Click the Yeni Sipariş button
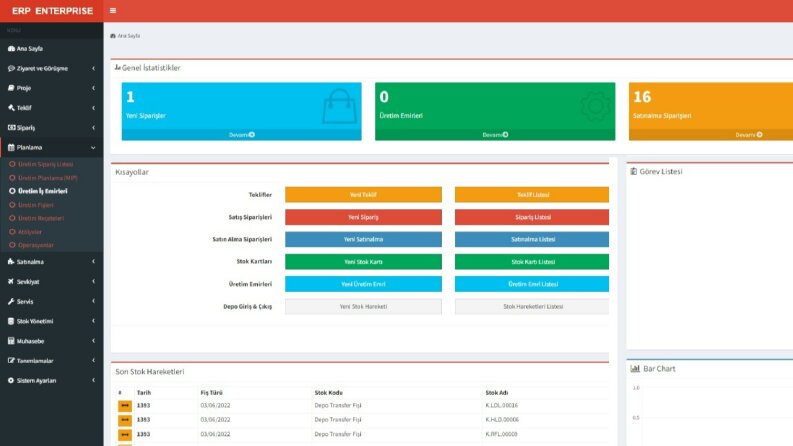 (363, 217)
